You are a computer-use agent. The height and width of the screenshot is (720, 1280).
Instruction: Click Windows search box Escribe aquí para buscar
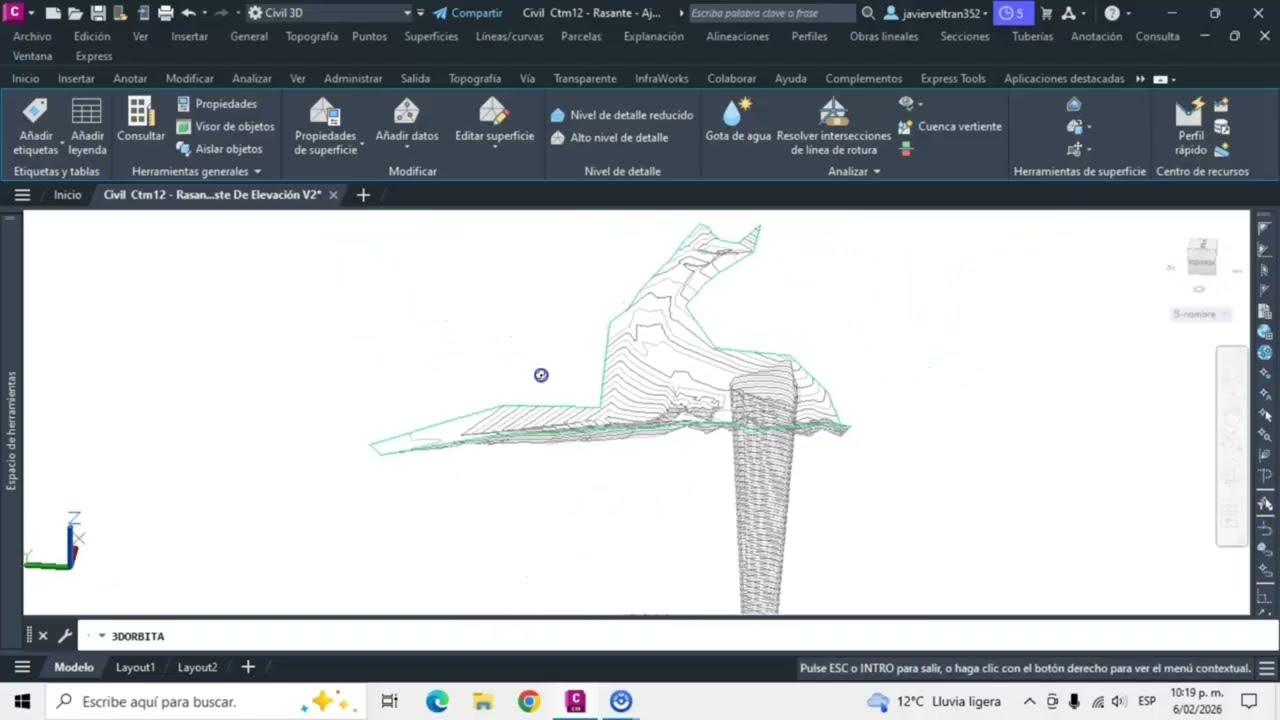(206, 701)
